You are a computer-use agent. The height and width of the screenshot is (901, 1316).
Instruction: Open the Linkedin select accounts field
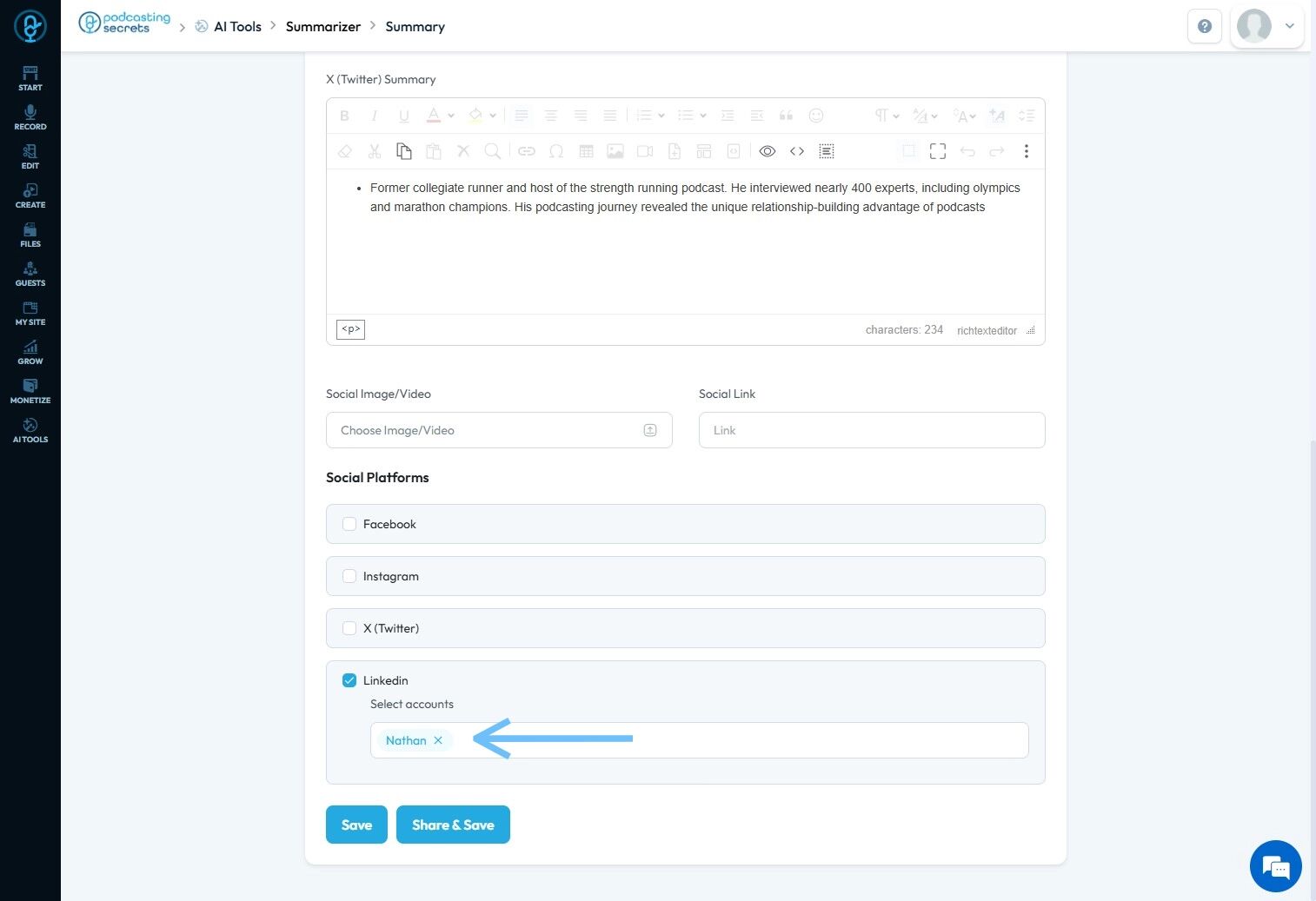pos(739,740)
